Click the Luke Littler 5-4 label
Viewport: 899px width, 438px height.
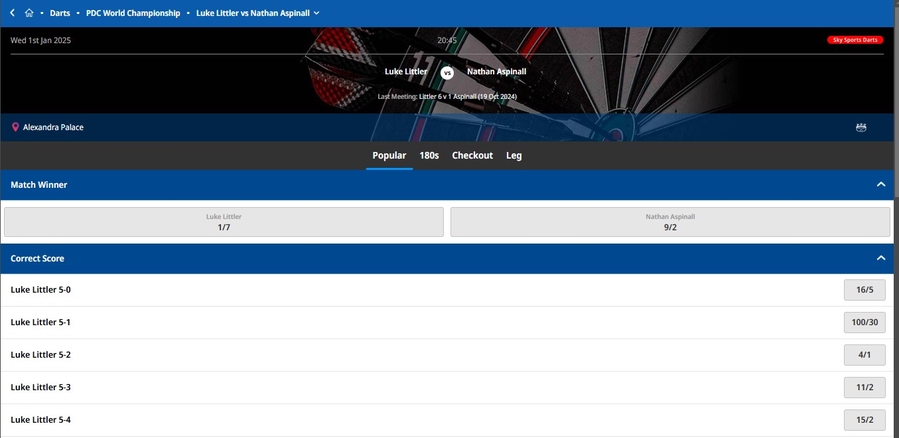[x=41, y=420]
